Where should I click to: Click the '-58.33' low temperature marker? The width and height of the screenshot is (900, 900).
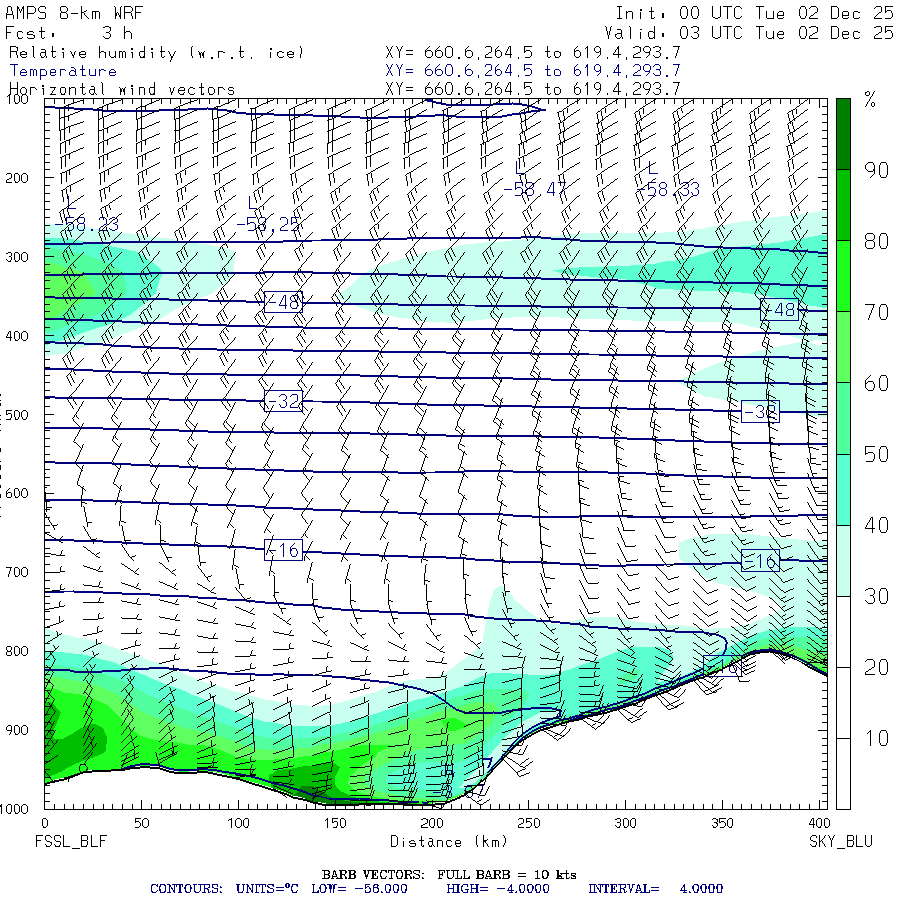click(668, 189)
